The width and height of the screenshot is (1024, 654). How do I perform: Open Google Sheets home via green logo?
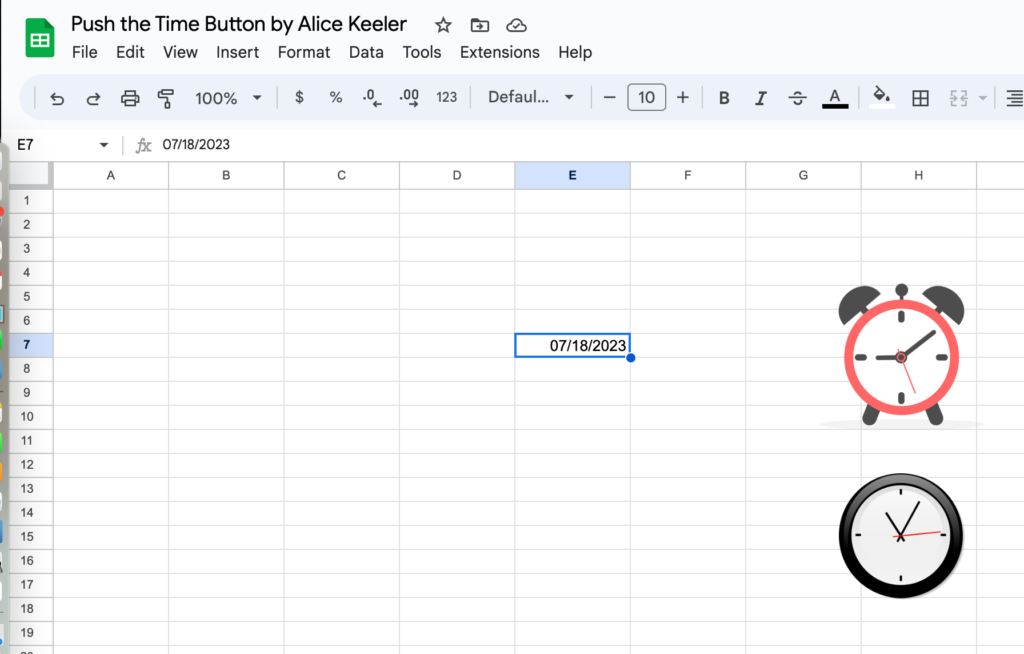click(x=40, y=38)
